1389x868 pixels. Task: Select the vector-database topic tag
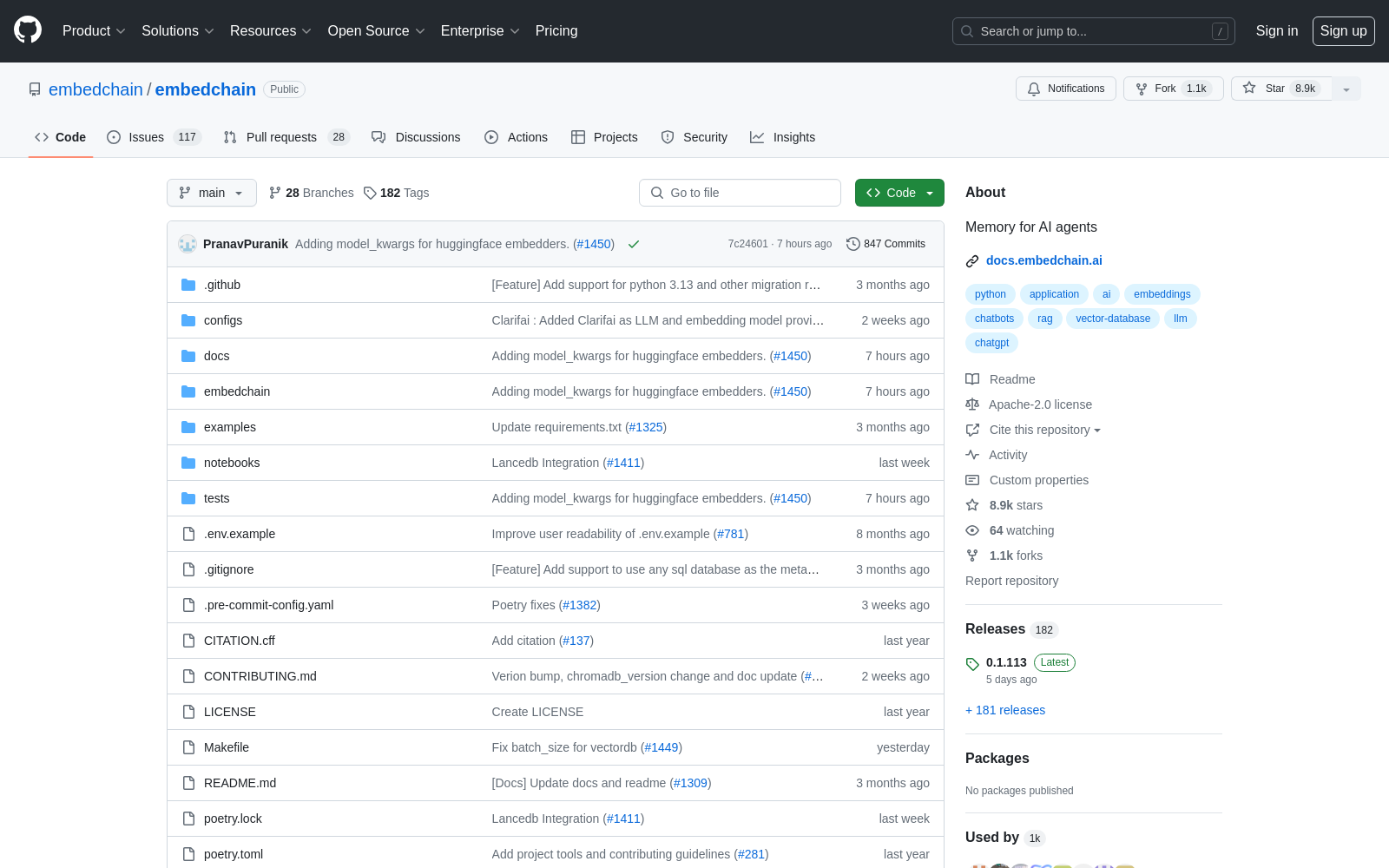(1113, 319)
